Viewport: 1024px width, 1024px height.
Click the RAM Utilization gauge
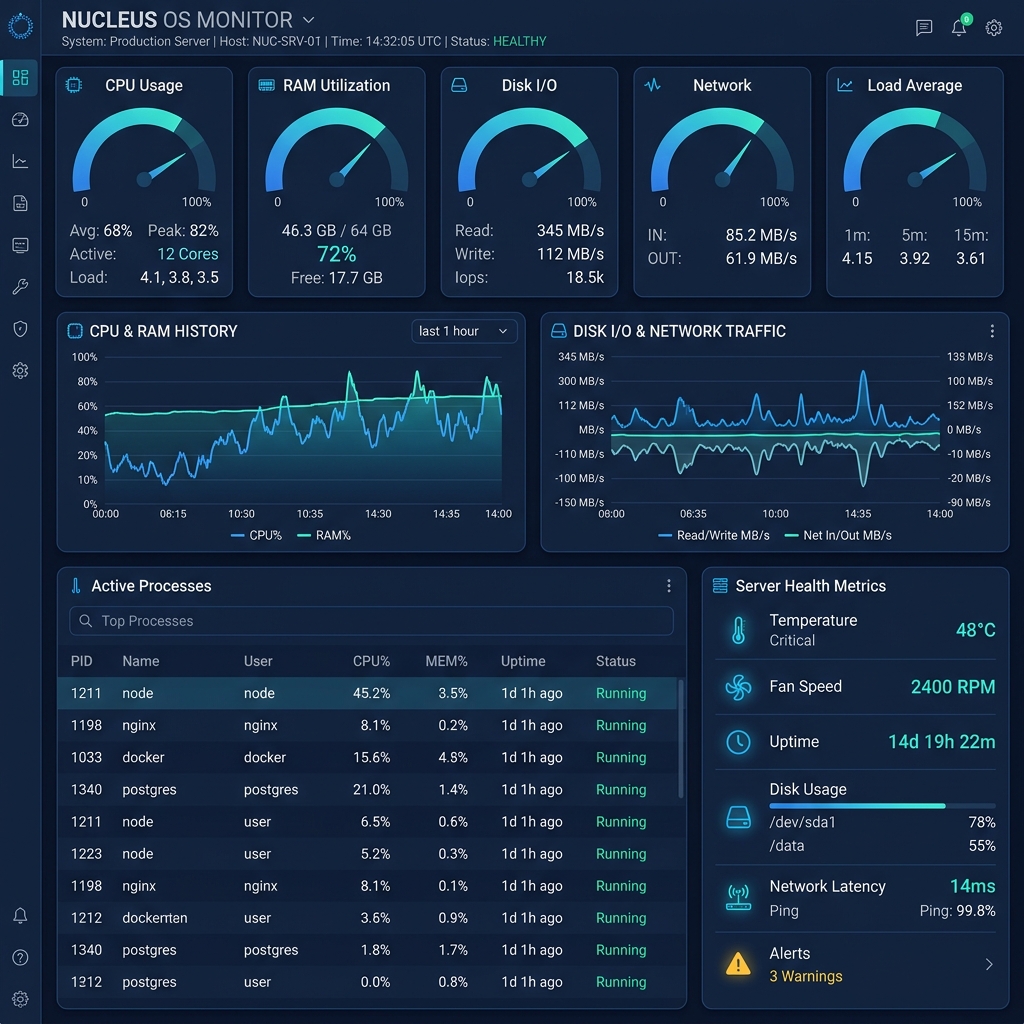(x=336, y=150)
